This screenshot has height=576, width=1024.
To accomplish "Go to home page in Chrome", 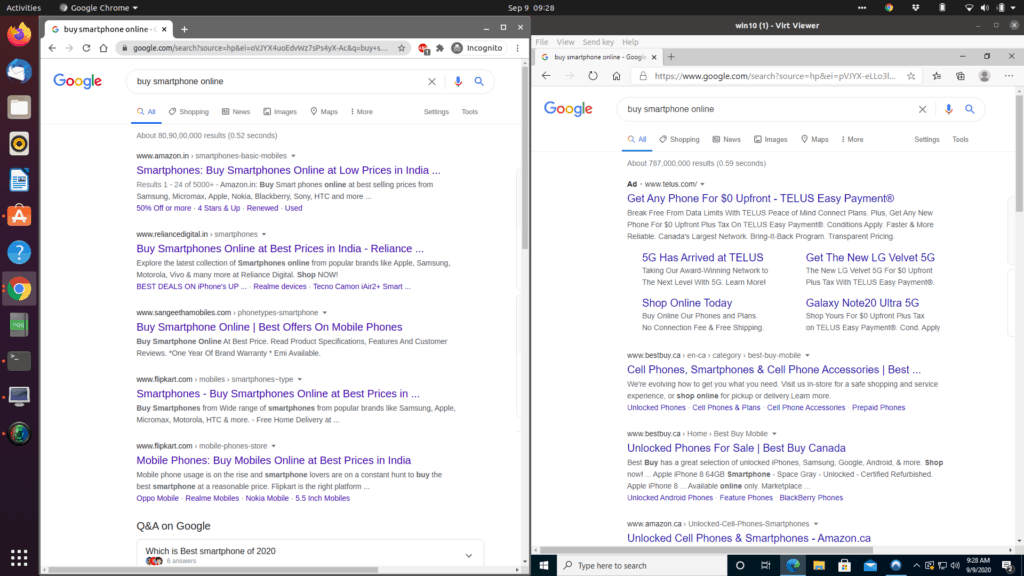I will coord(103,48).
